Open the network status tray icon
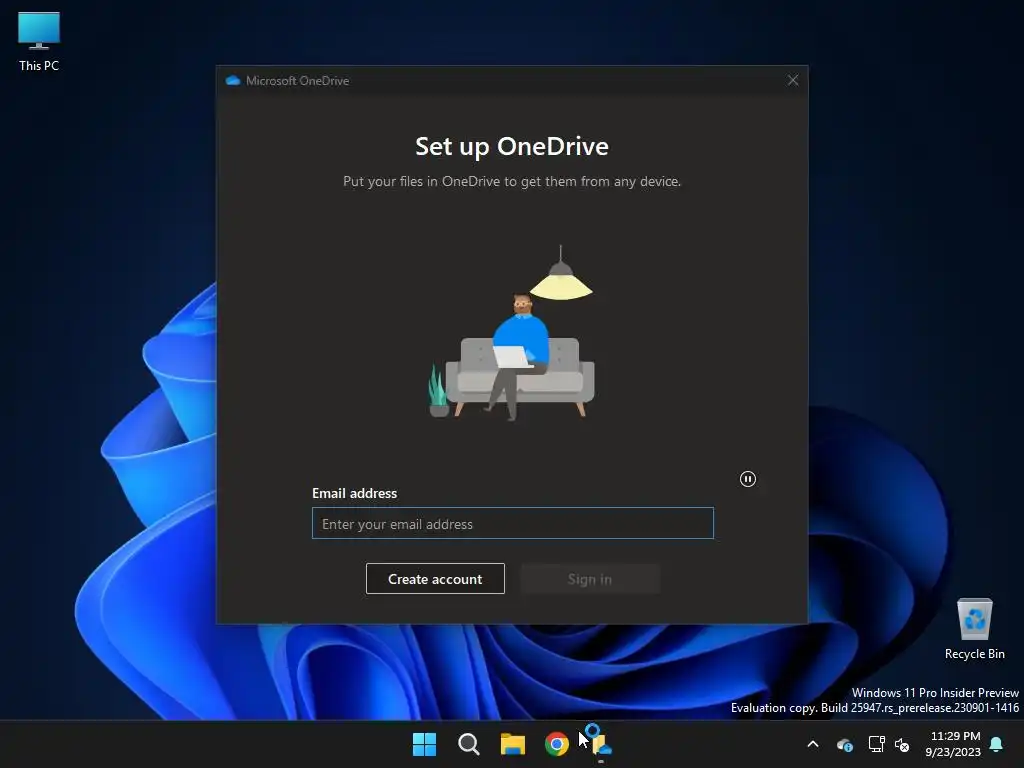This screenshot has width=1024, height=768. [876, 744]
